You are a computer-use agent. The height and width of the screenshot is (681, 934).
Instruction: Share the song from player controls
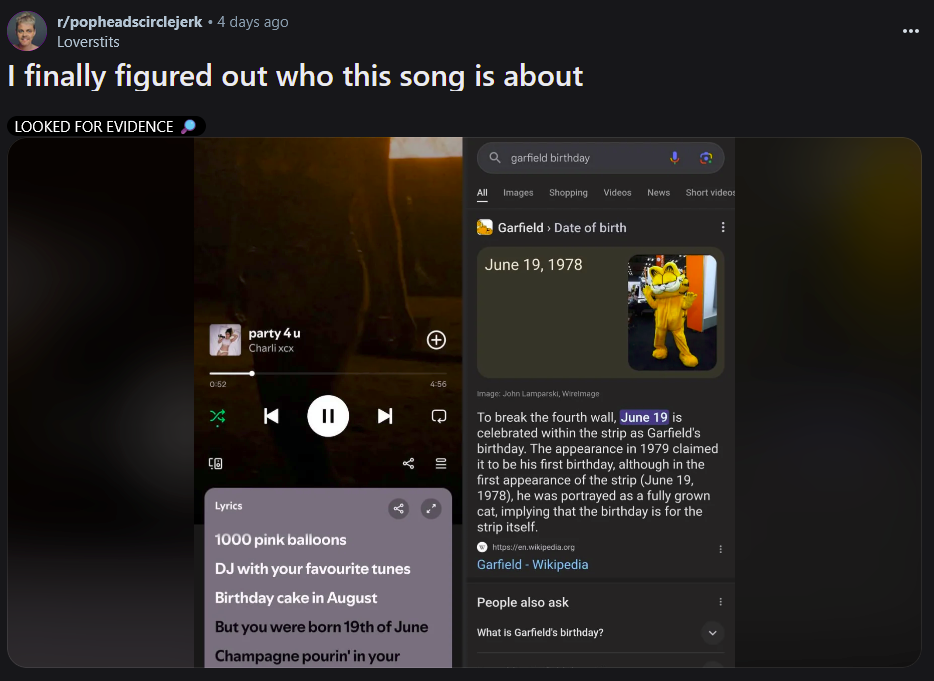408,463
